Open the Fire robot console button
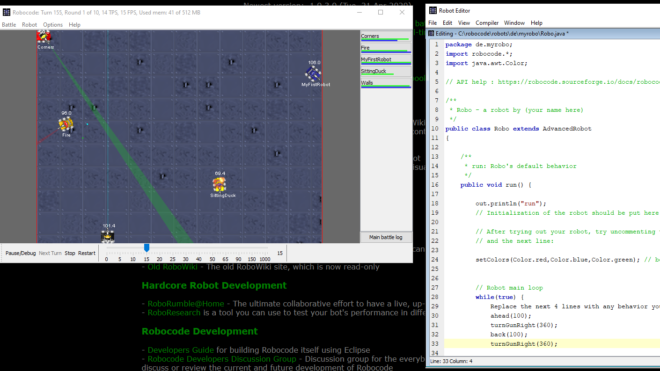Image resolution: width=660 pixels, height=371 pixels. pos(386,48)
